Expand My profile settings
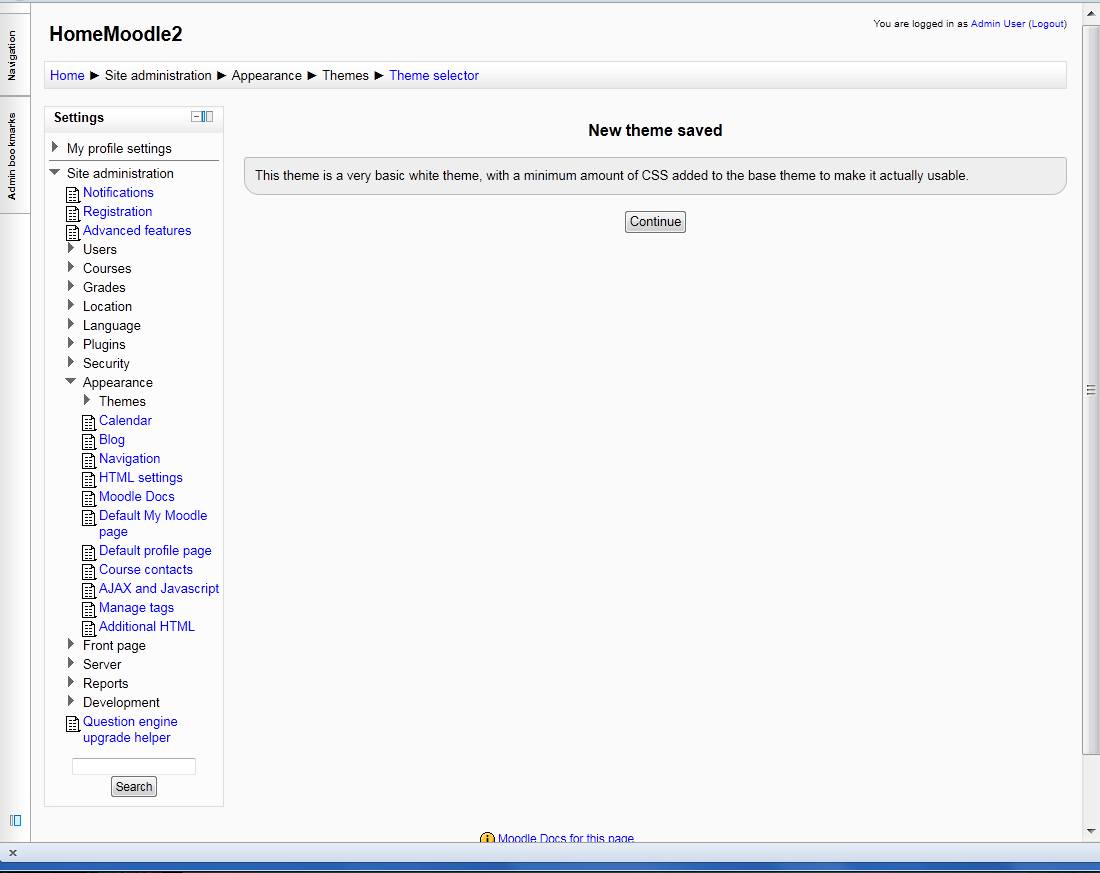The width and height of the screenshot is (1100, 873). click(x=55, y=147)
